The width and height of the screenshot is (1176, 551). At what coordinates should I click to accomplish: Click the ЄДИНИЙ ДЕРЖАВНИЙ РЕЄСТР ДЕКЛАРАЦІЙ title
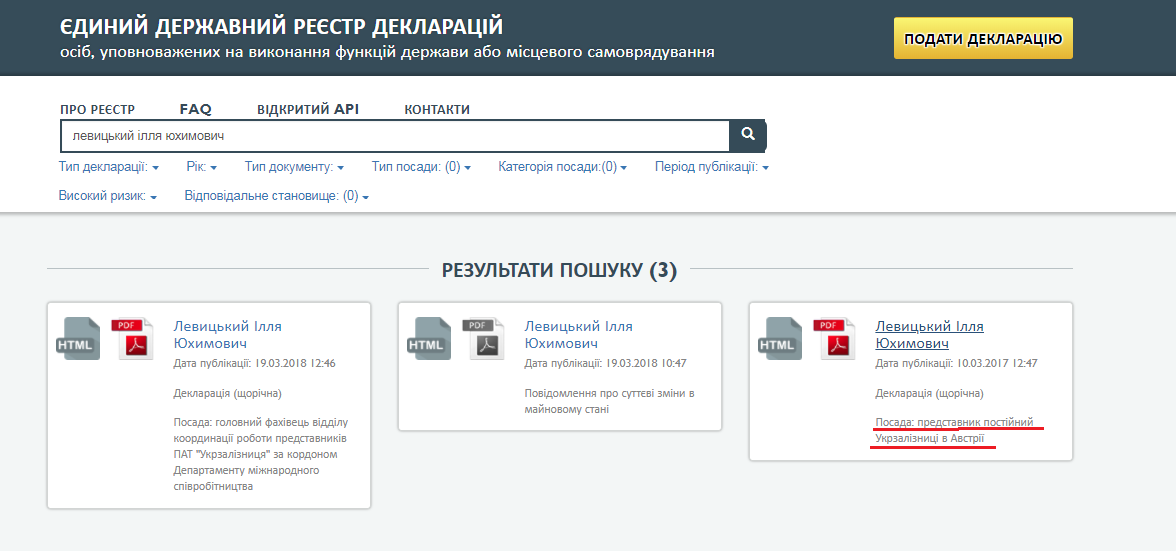tap(281, 27)
